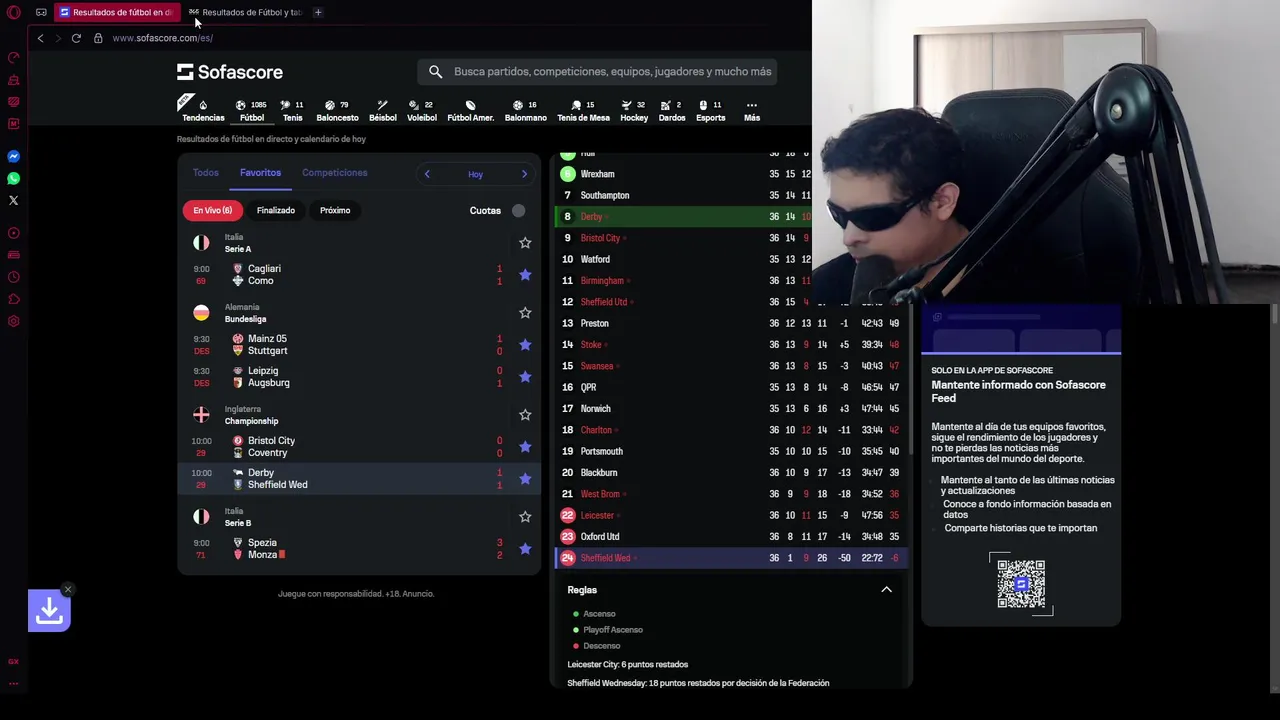
Task: Close the floating download button
Action: pyautogui.click(x=67, y=589)
